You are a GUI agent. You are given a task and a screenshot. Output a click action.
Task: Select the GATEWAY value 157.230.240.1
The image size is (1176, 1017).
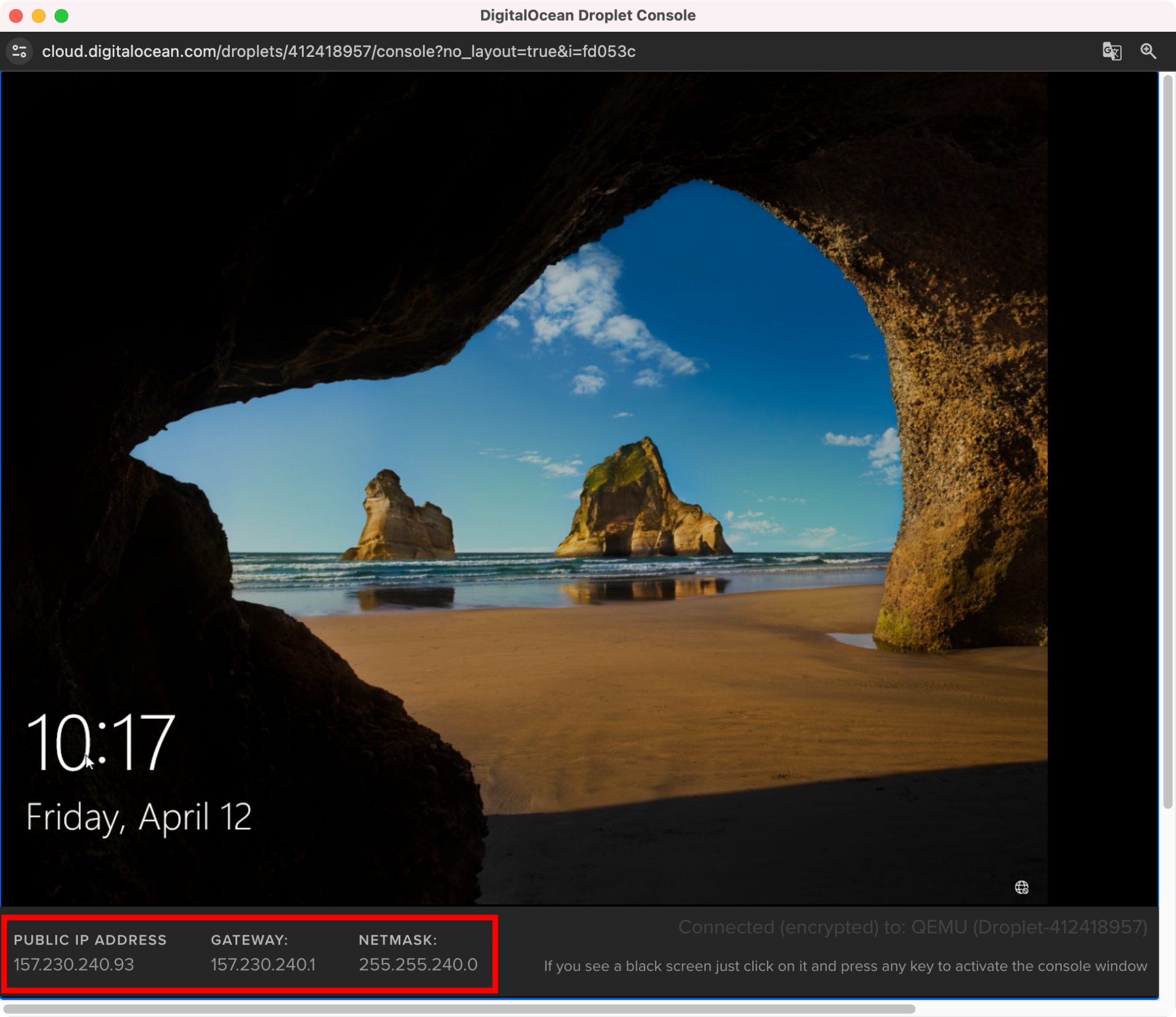[x=264, y=965]
